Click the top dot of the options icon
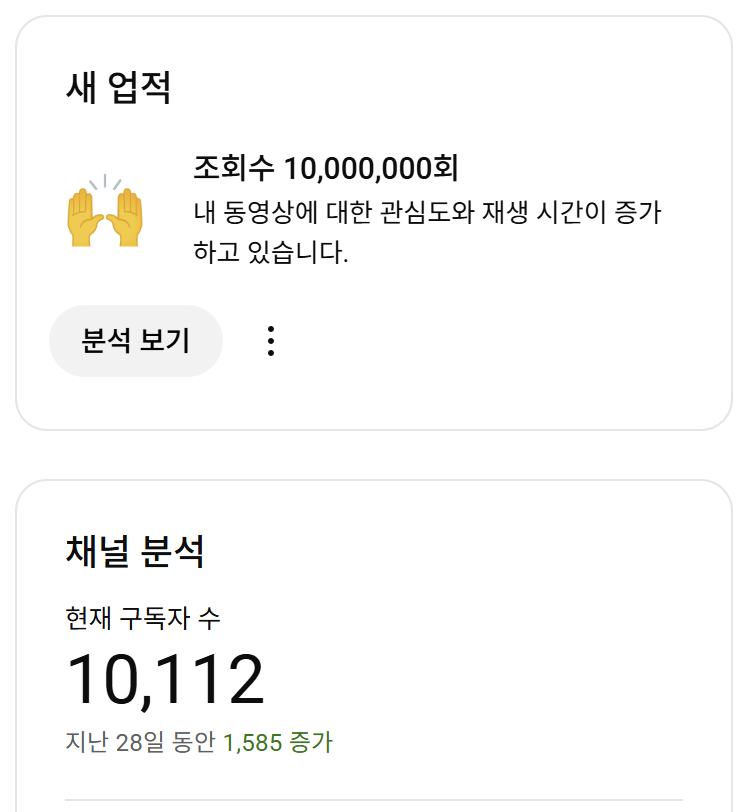This screenshot has height=812, width=745. point(271,329)
